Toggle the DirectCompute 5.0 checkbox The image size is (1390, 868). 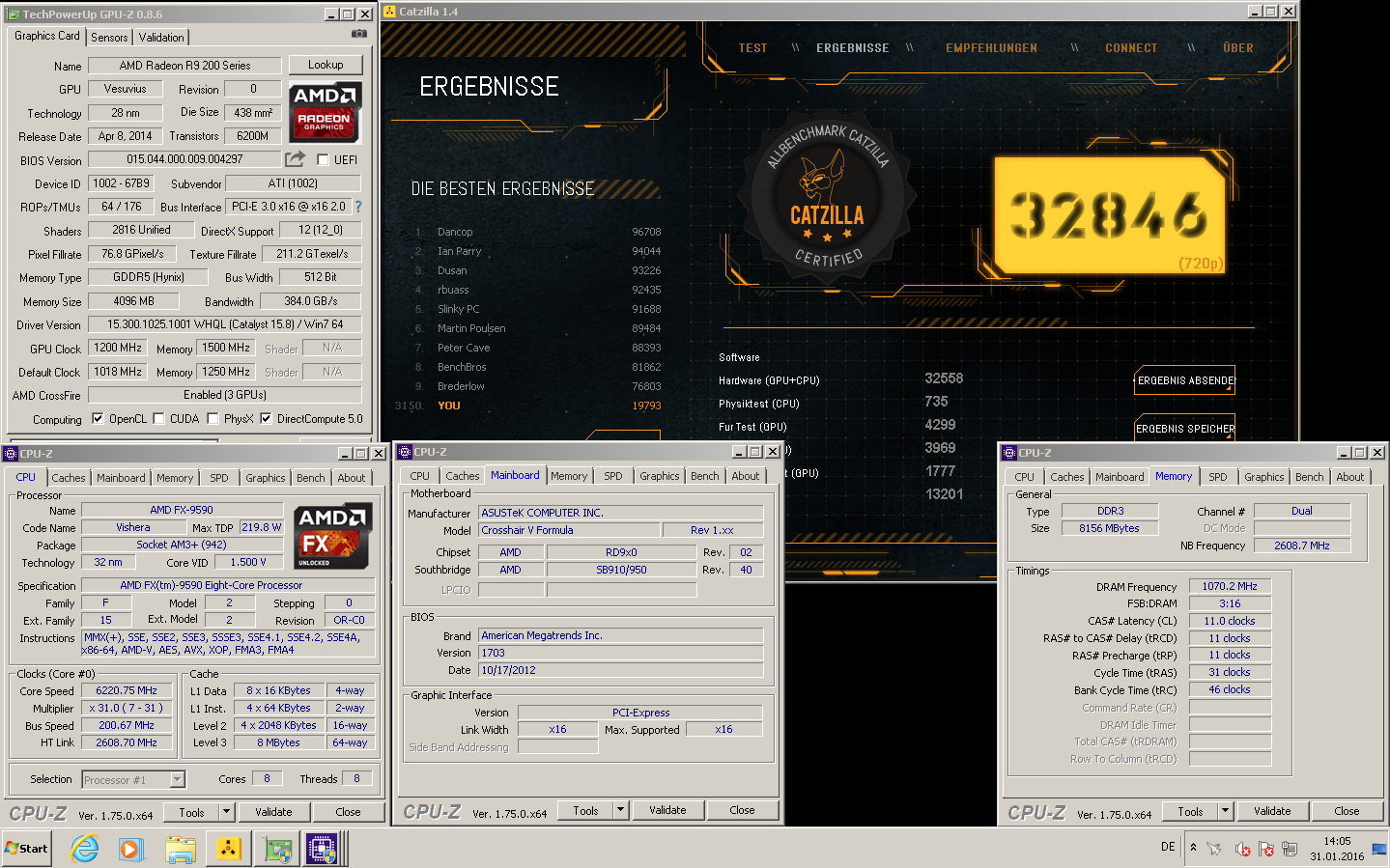pyautogui.click(x=266, y=418)
